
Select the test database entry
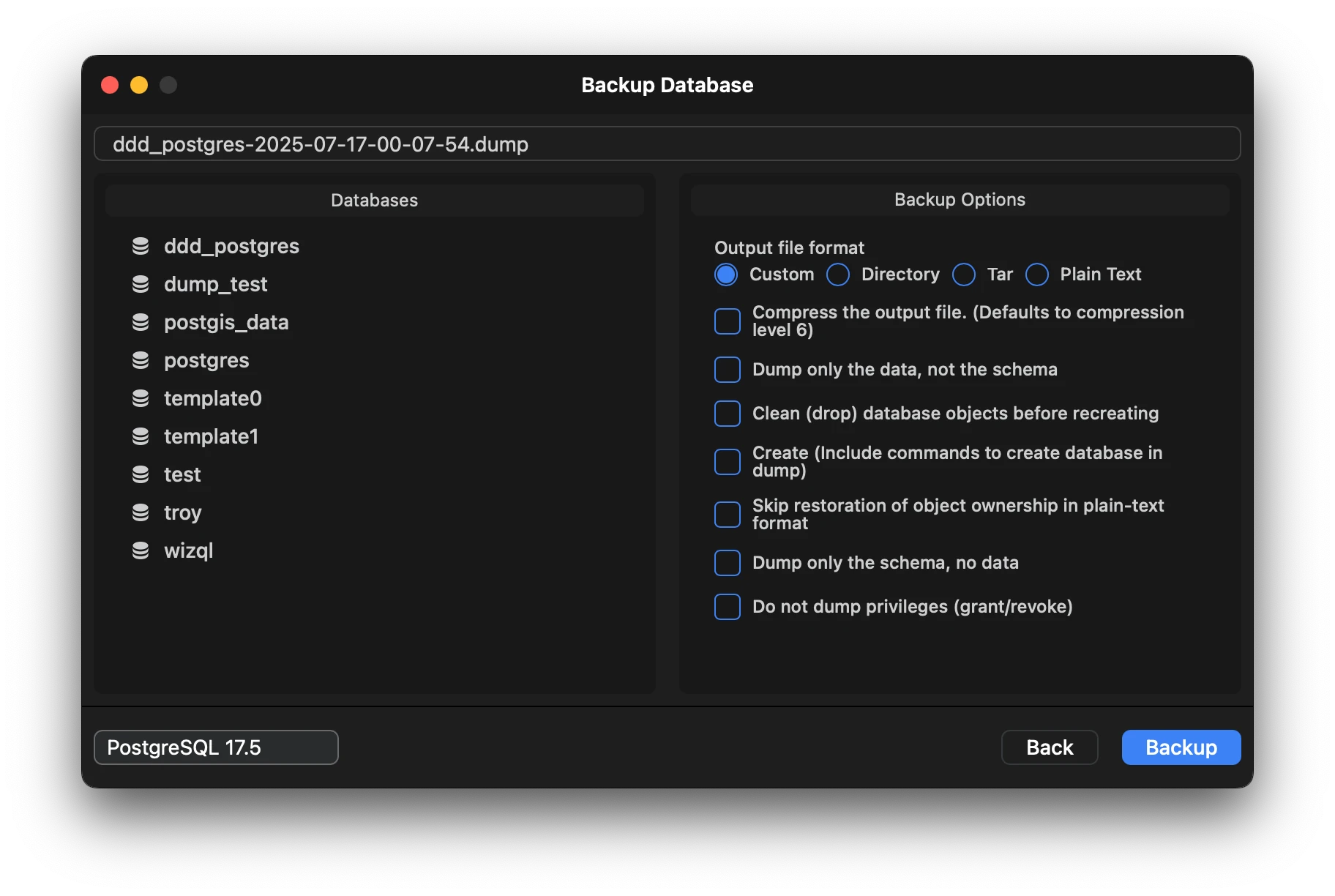click(x=182, y=474)
